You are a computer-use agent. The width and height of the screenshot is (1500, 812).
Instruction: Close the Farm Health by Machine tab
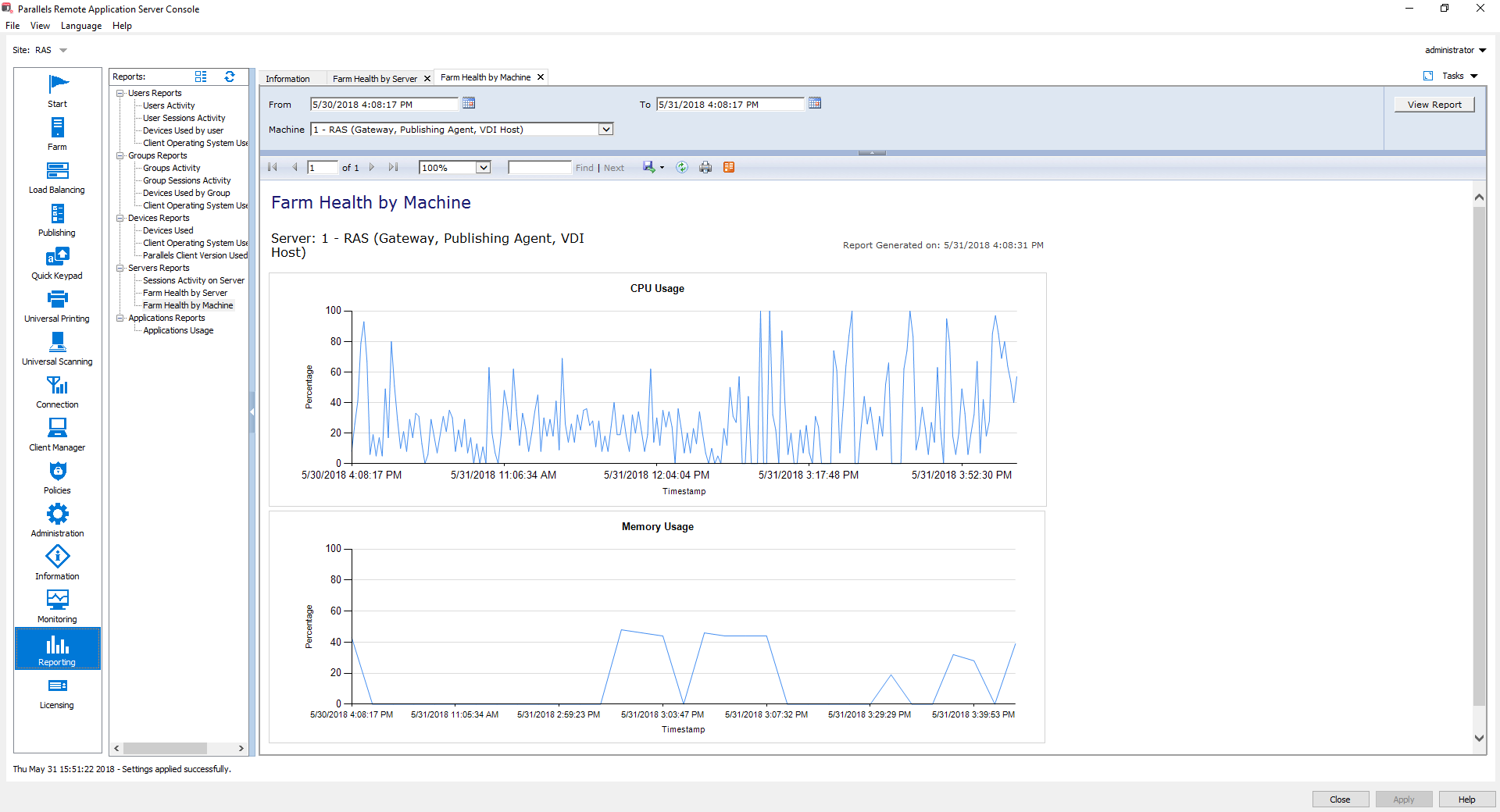541,77
